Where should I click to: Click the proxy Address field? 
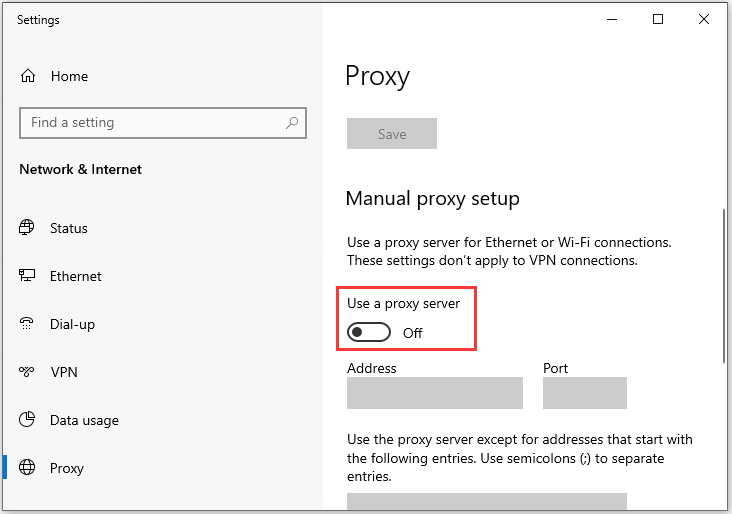point(435,393)
